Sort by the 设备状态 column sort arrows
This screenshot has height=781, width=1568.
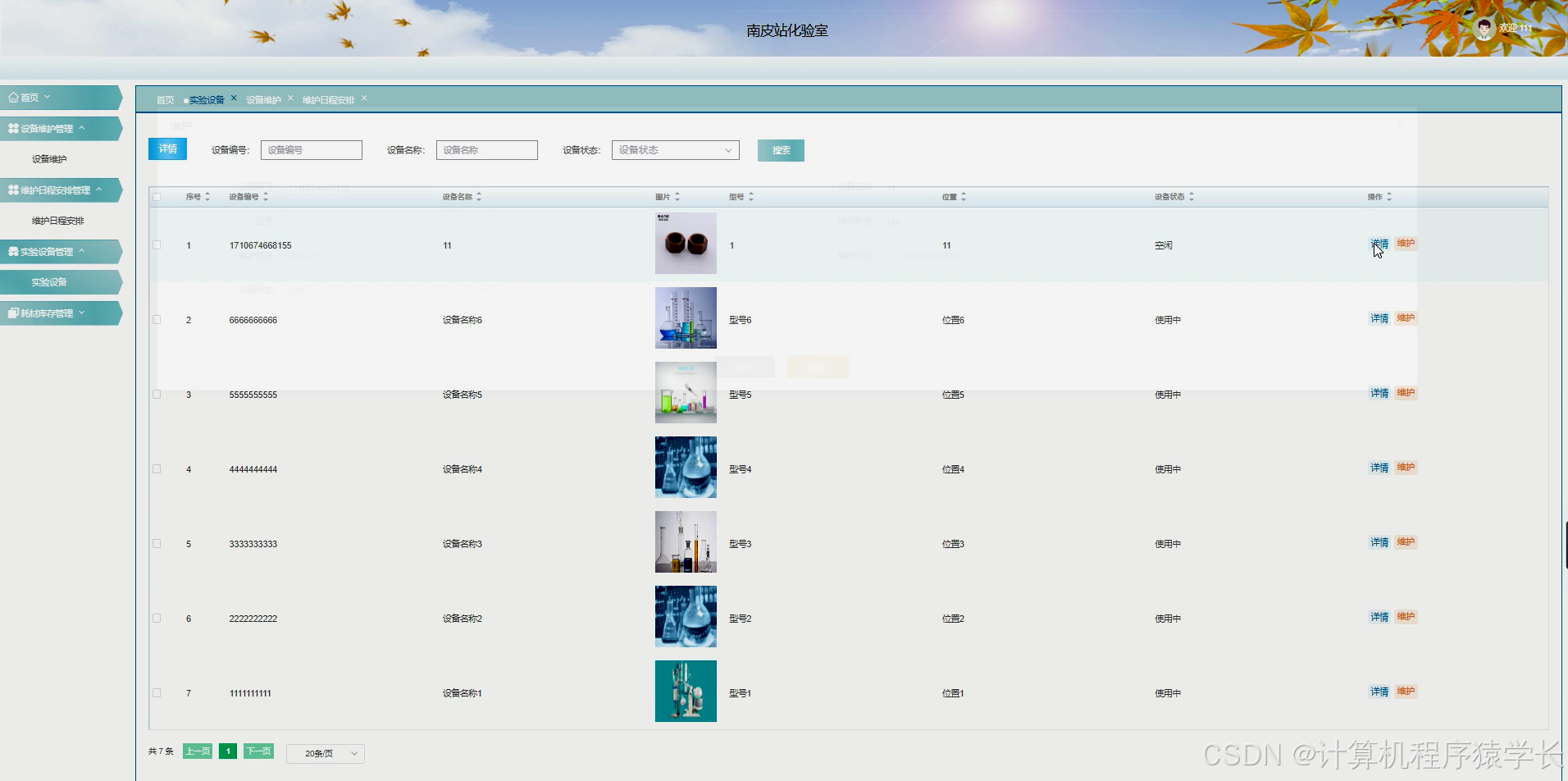point(1192,197)
